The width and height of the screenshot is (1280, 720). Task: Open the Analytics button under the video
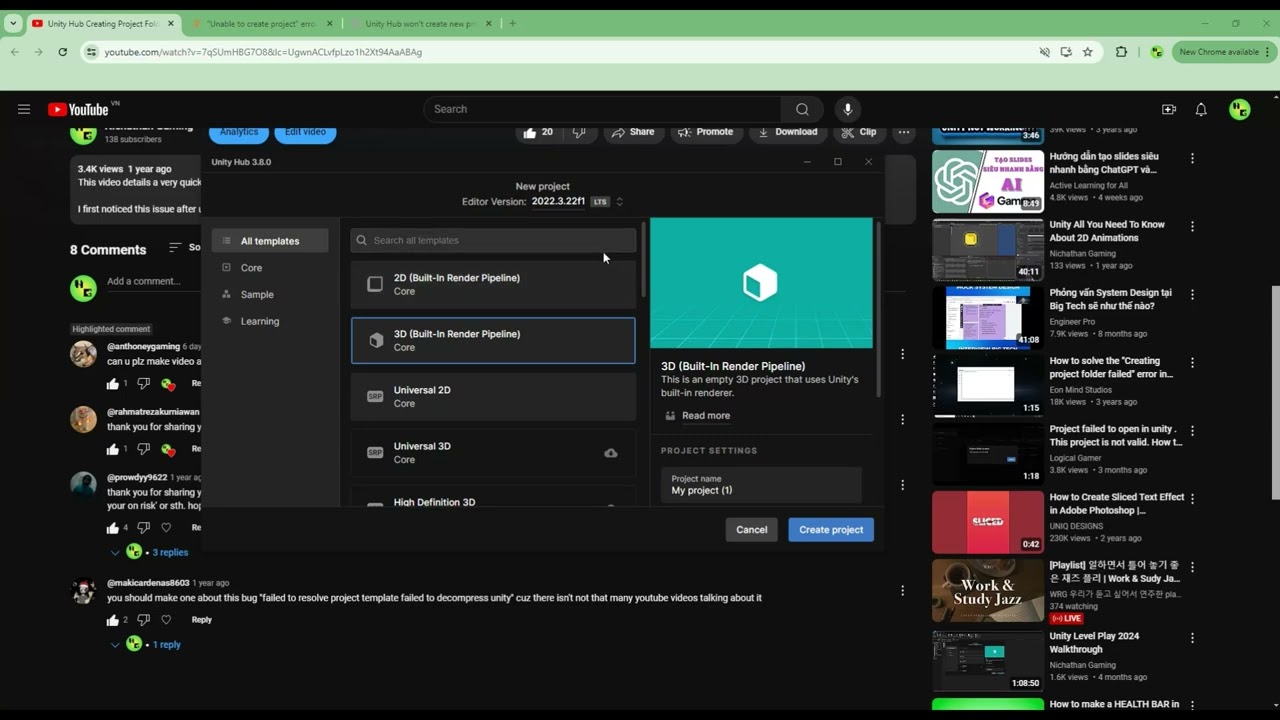tap(238, 132)
